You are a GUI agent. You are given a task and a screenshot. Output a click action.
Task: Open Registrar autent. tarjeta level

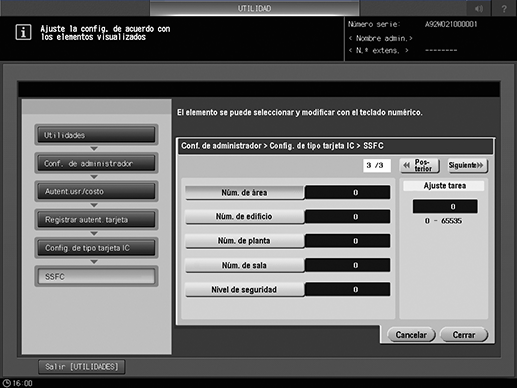pyautogui.click(x=96, y=220)
